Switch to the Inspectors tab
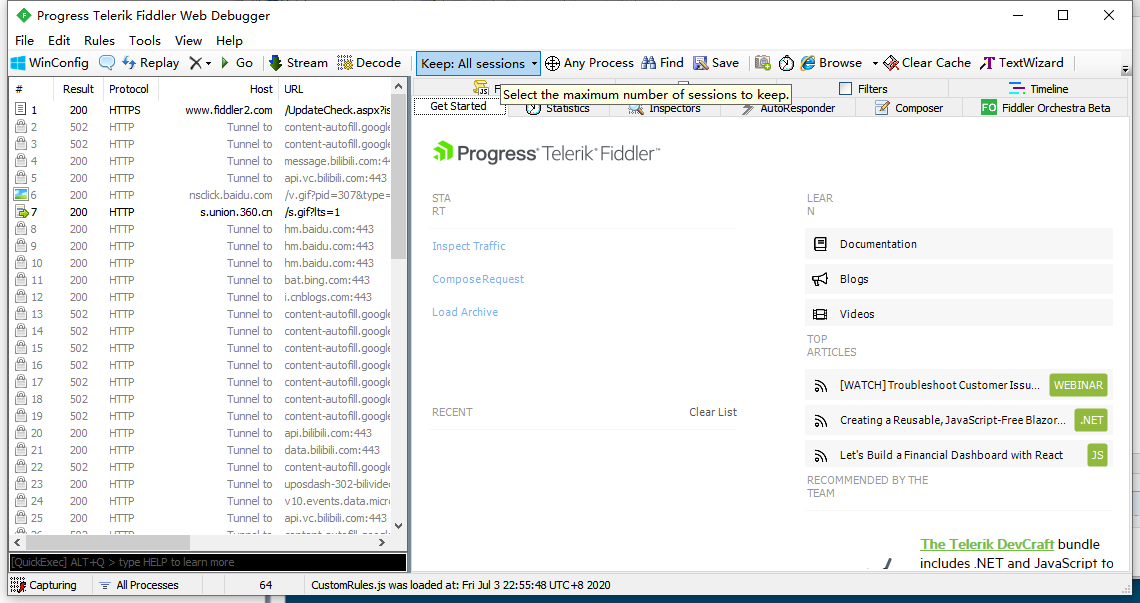1140x603 pixels. [665, 108]
